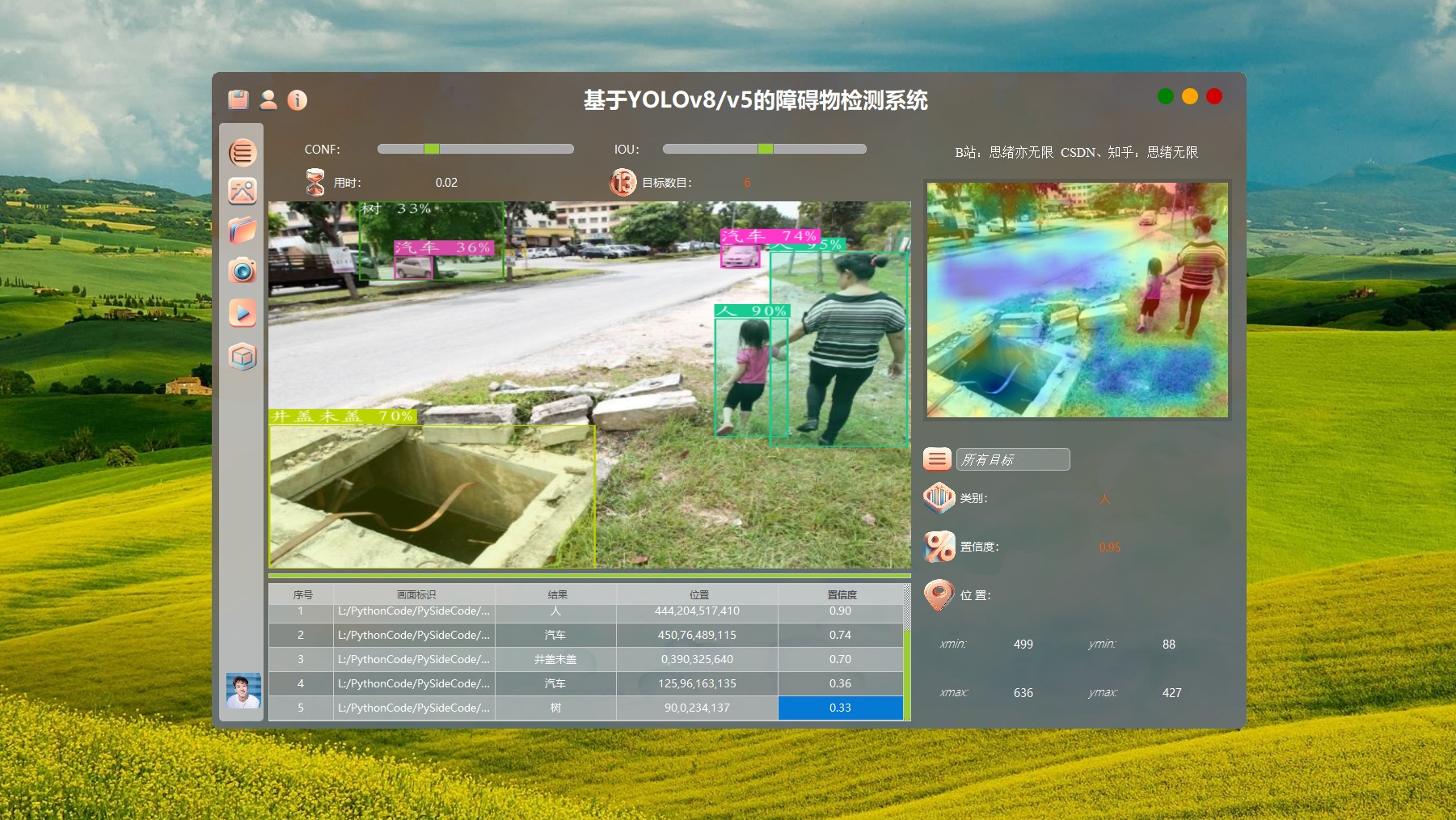The image size is (1456, 820).
Task: Click position cell 125,96,163,135
Action: pos(697,683)
